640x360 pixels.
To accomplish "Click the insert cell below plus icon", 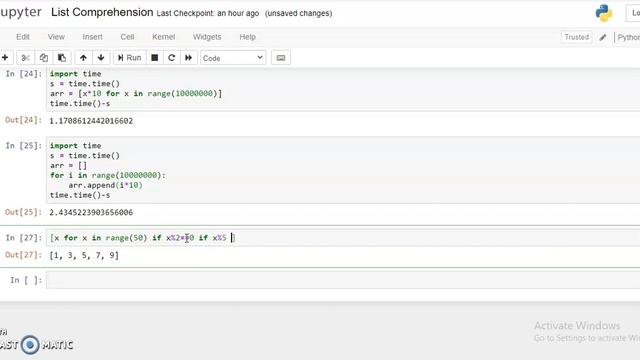I will coord(5,58).
